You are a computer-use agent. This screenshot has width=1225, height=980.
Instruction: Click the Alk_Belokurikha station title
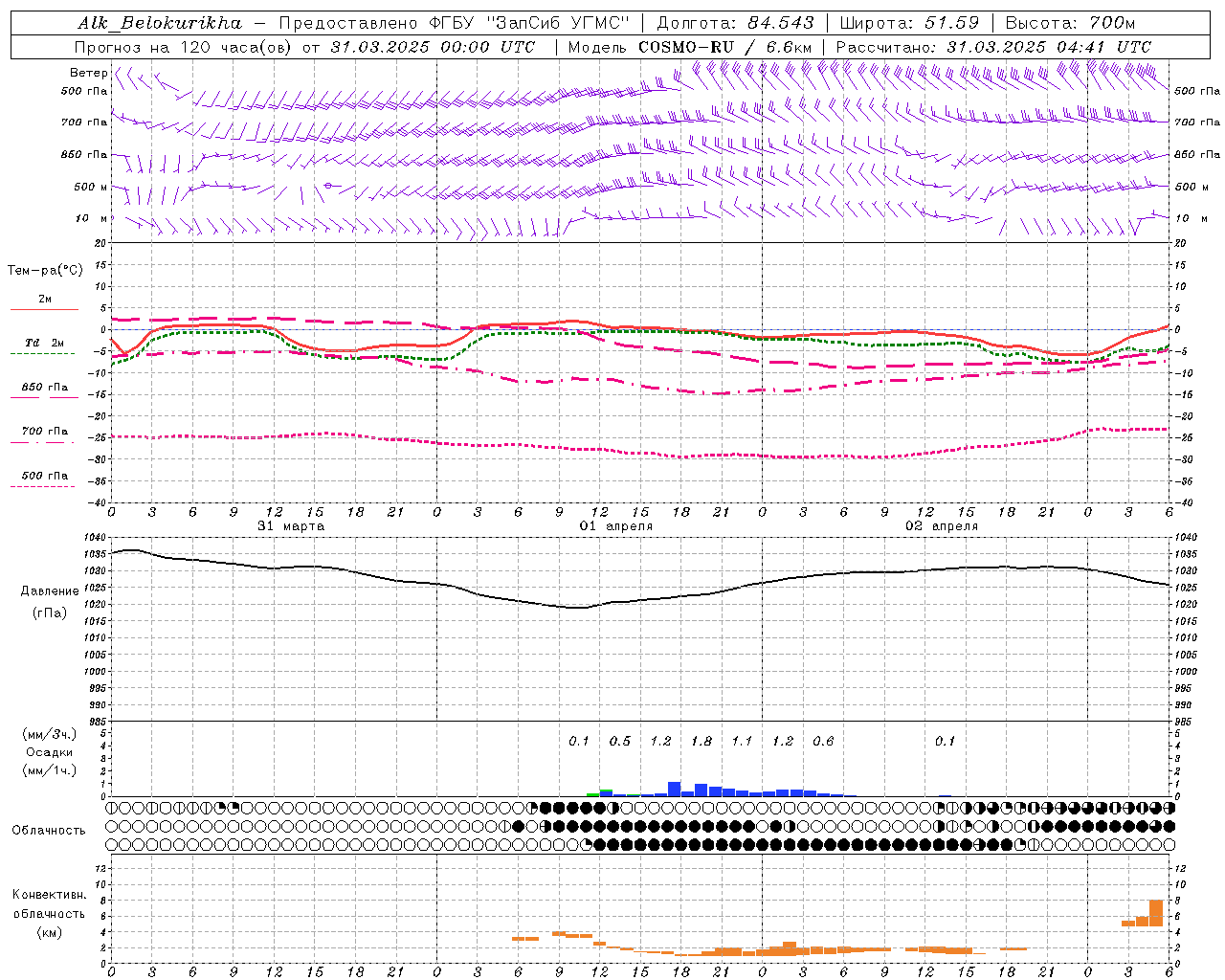[160, 22]
